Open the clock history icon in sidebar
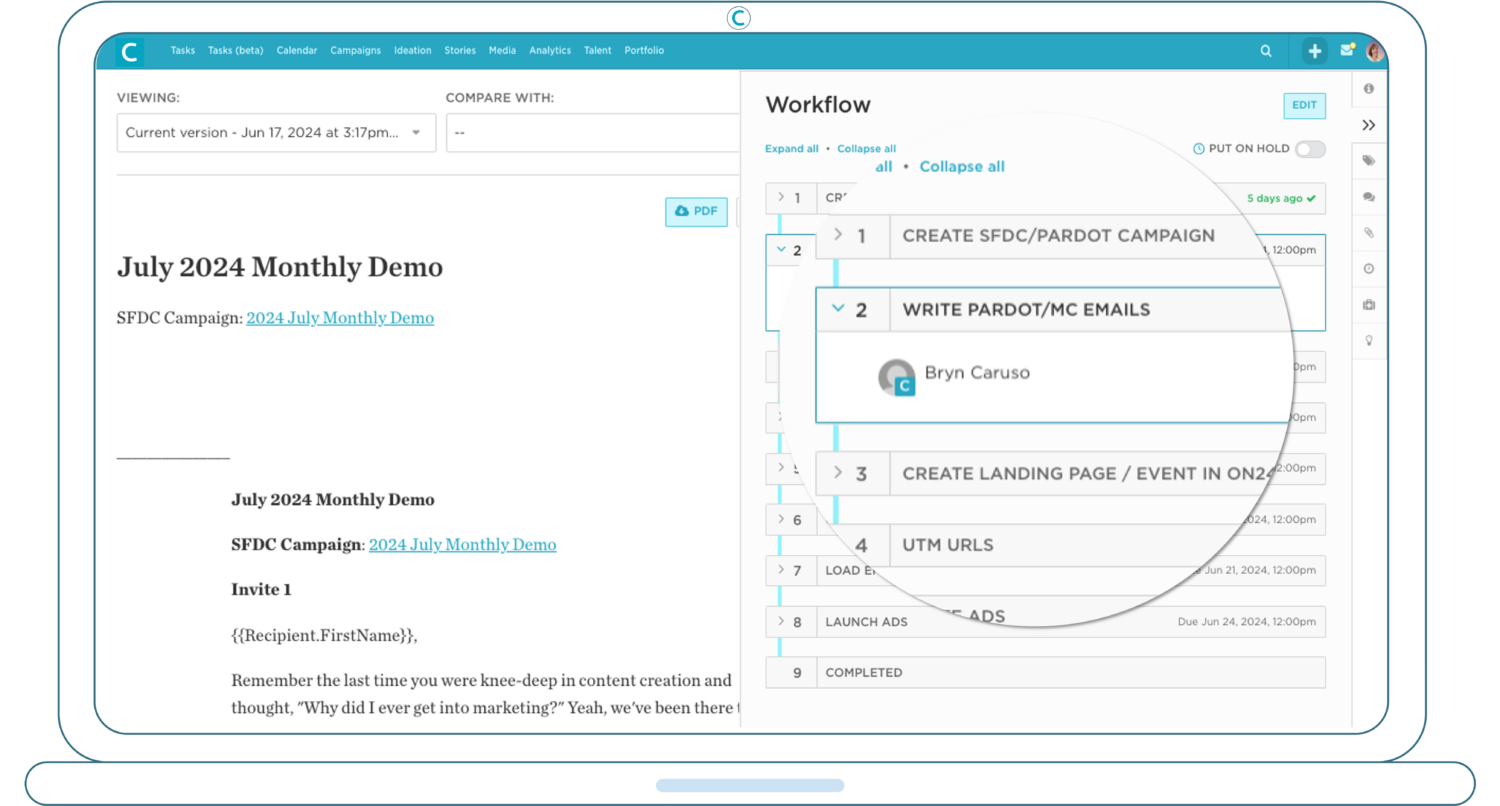 1368,269
